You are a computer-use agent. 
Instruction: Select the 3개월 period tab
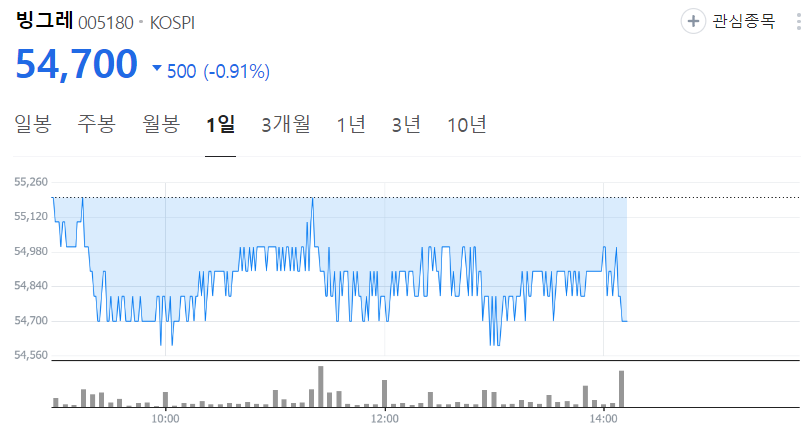point(285,124)
